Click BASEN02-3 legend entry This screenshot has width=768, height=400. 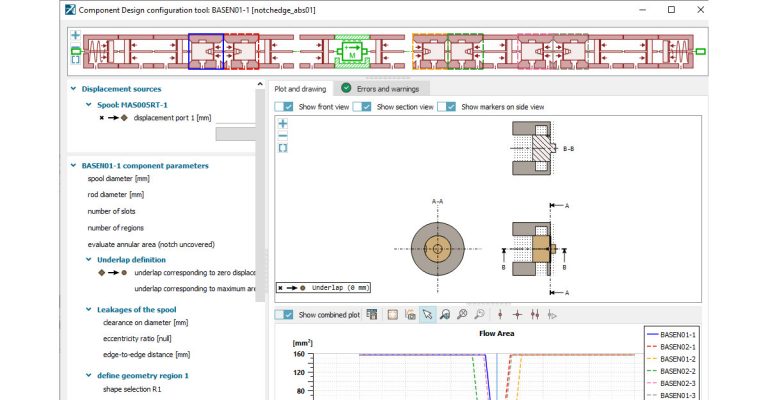point(671,383)
